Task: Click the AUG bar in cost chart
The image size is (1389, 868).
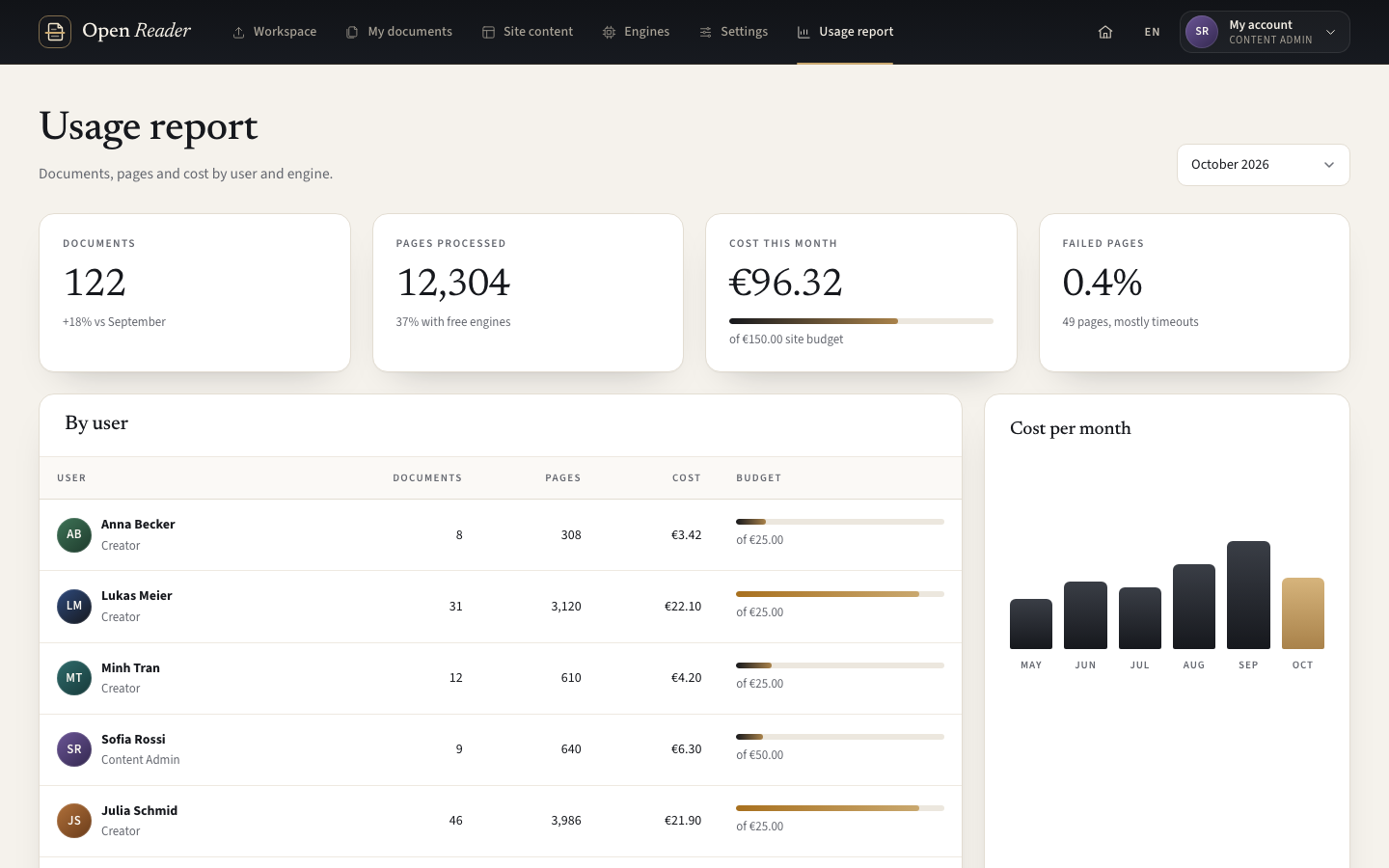Action: click(x=1194, y=607)
